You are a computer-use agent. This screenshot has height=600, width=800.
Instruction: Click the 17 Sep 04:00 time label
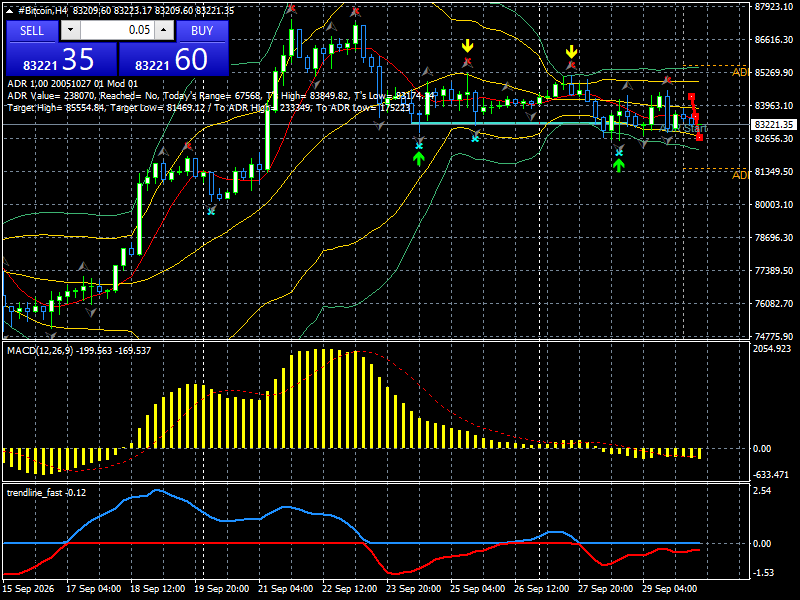93,588
